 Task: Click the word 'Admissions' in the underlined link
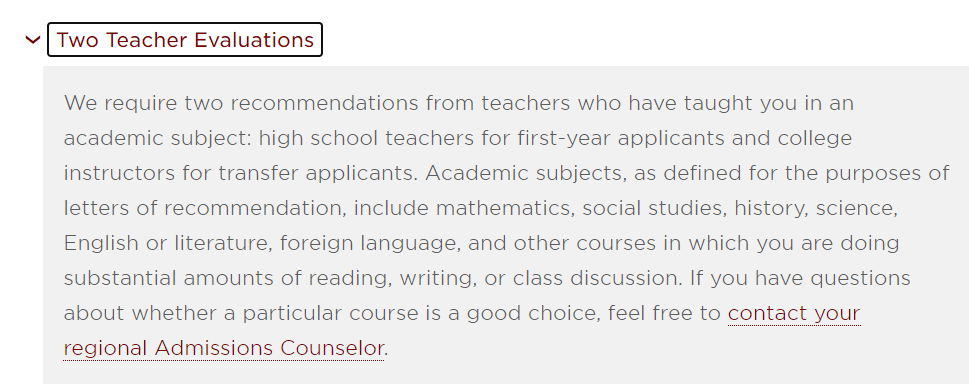click(214, 348)
